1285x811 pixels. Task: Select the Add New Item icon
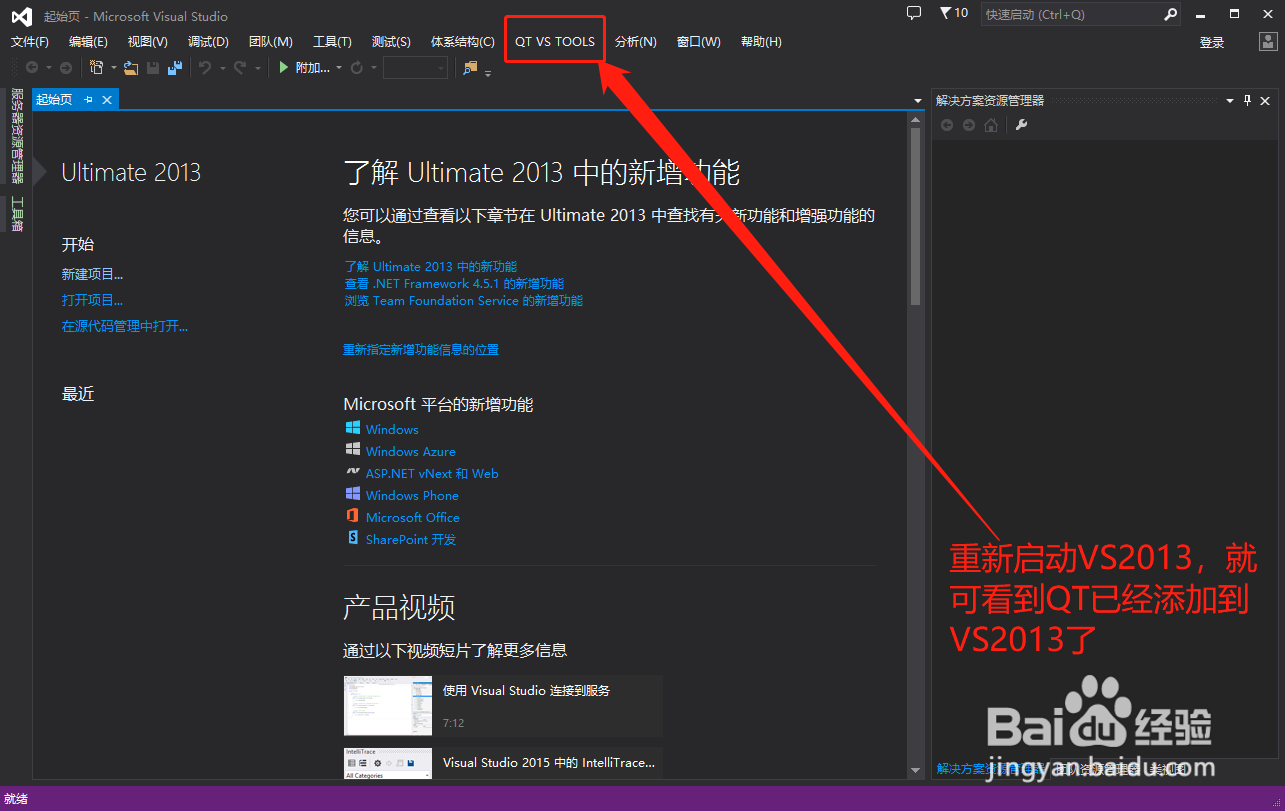(x=96, y=69)
